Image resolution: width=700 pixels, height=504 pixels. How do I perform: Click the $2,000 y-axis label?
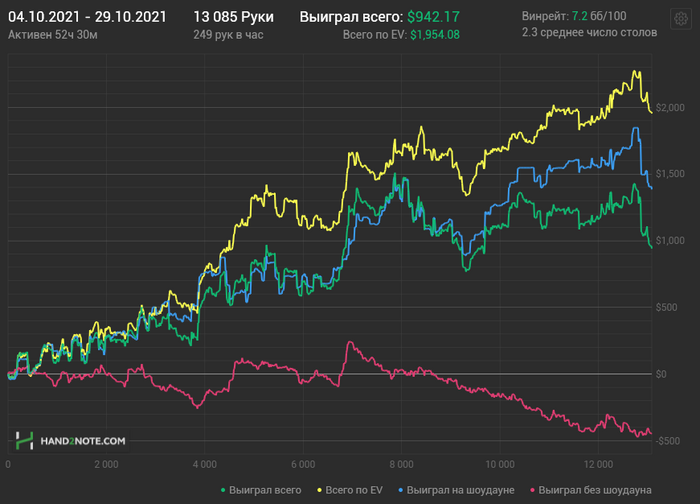tap(670, 108)
